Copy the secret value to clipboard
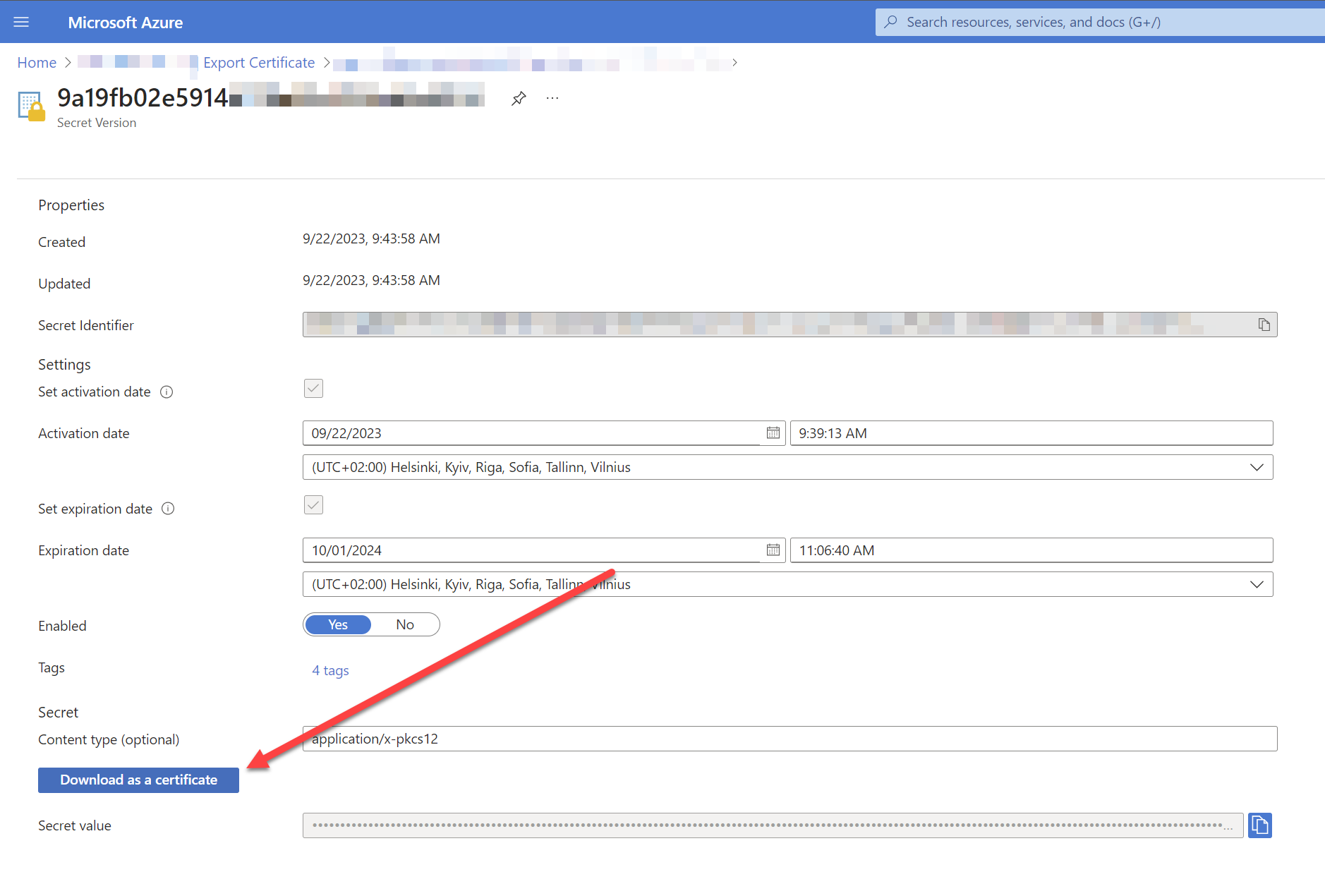Screen dimensions: 1325x896 click(x=1259, y=825)
